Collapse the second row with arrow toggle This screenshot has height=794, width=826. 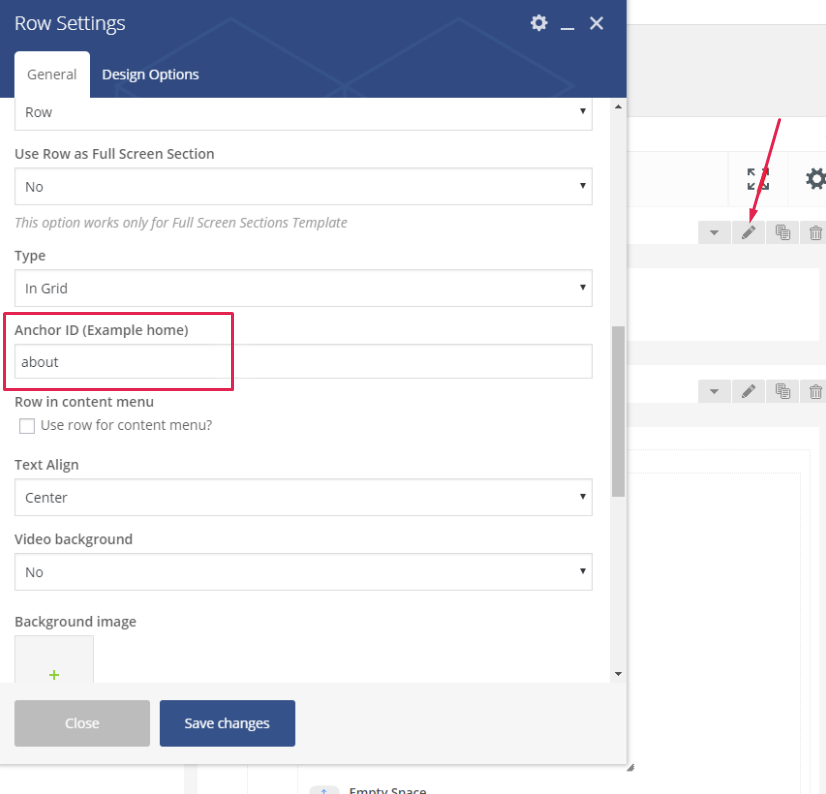[x=714, y=391]
